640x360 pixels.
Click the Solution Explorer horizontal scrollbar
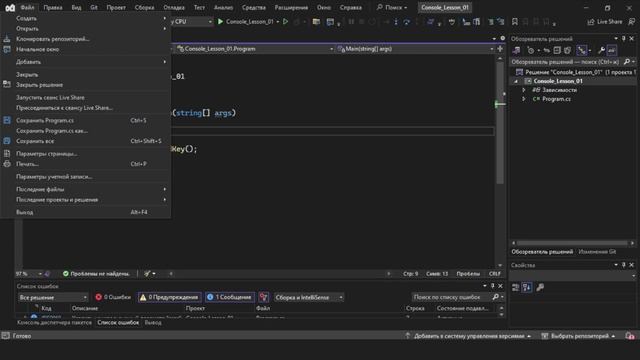[573, 243]
